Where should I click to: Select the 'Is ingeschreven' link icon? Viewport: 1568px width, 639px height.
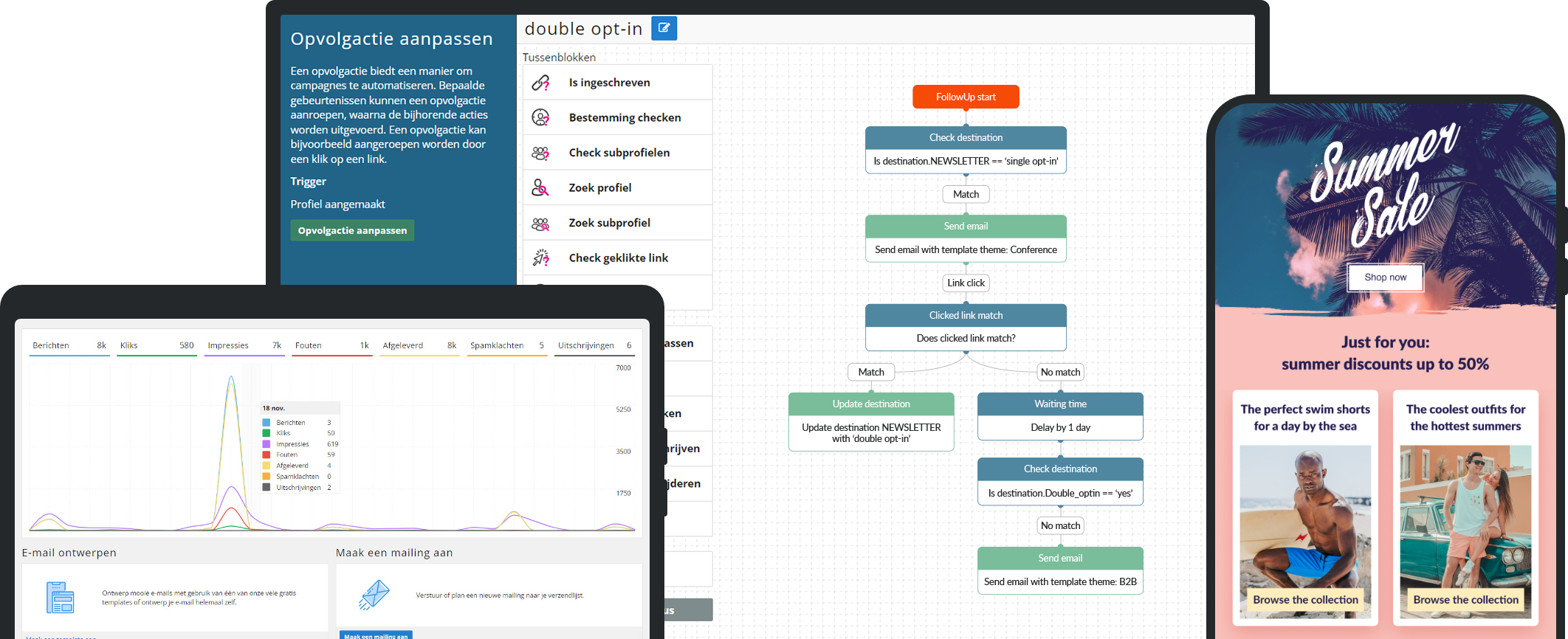coord(540,83)
